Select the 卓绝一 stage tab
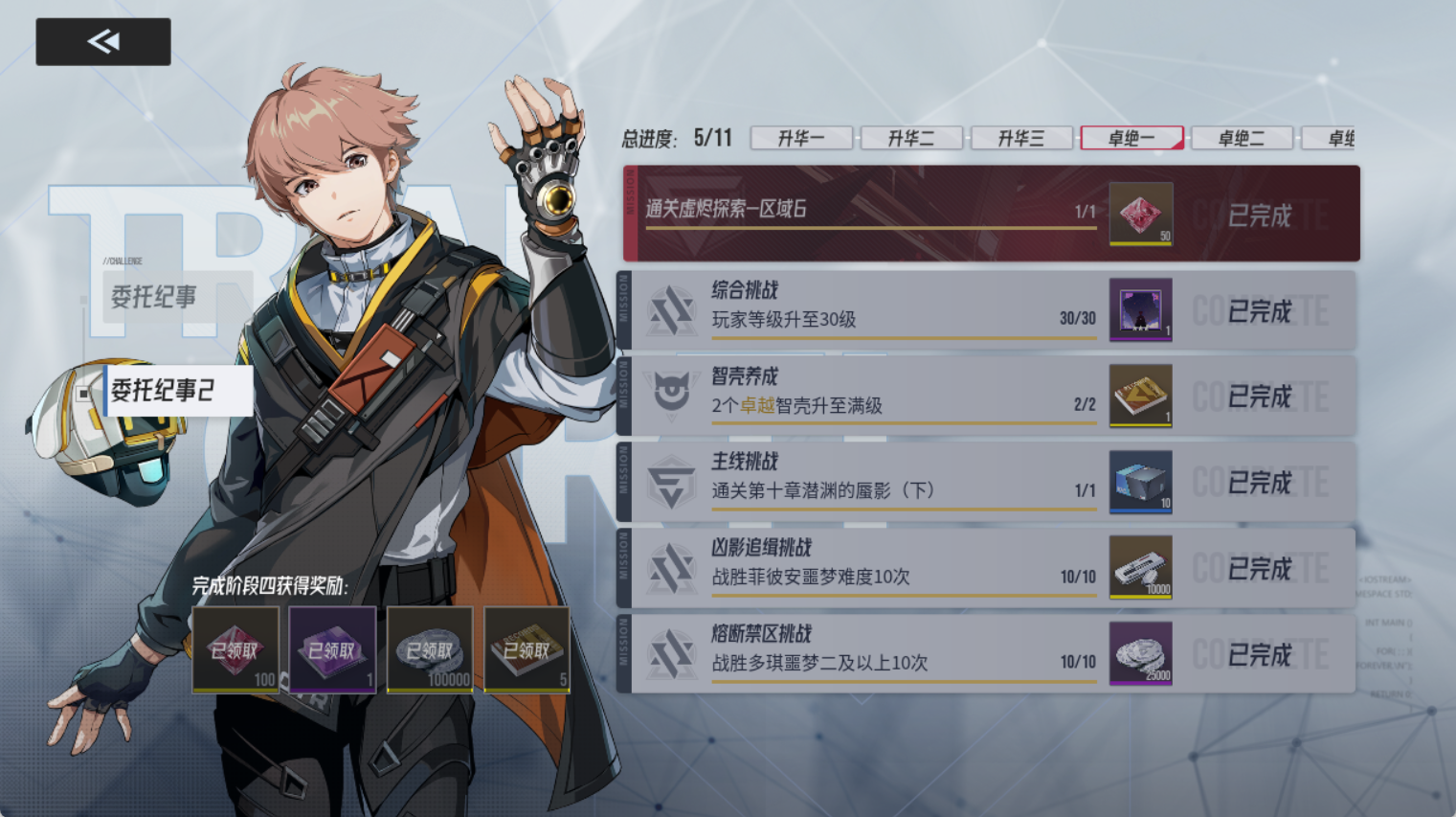 (x=1131, y=138)
